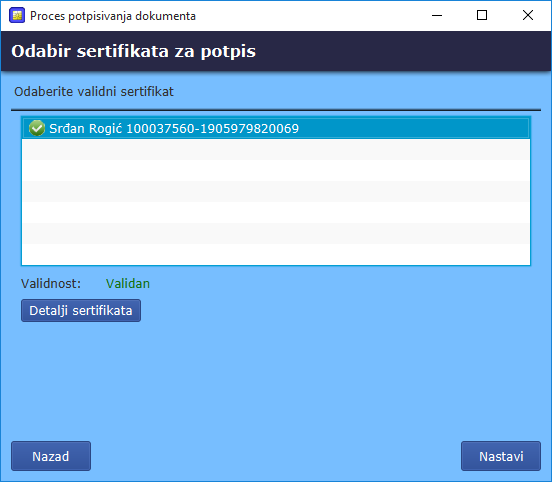Image resolution: width=552 pixels, height=482 pixels.
Task: Click the Validnost: label
Action: pyautogui.click(x=51, y=283)
